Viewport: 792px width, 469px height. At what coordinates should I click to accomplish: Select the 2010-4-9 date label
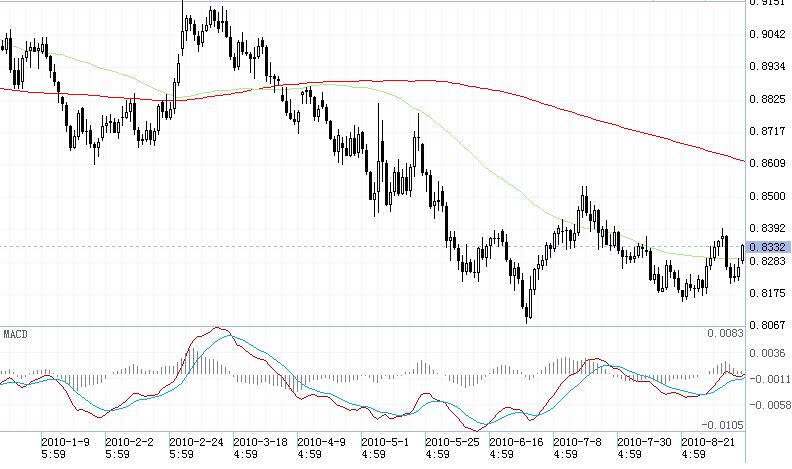321,442
